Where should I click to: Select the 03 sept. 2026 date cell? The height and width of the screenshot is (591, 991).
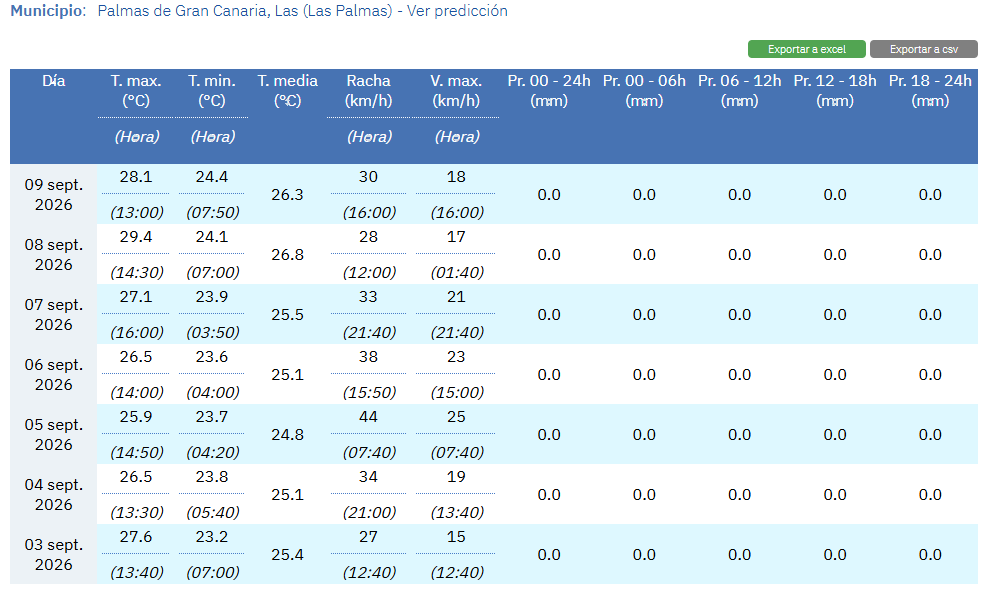54,554
